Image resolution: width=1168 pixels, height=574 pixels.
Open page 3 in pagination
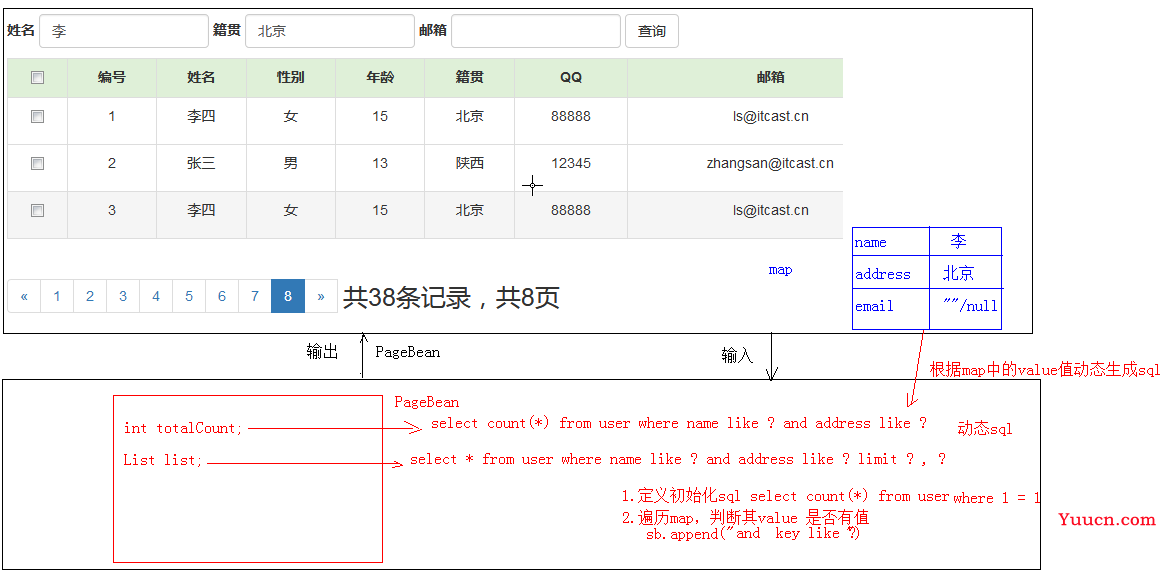tap(123, 296)
